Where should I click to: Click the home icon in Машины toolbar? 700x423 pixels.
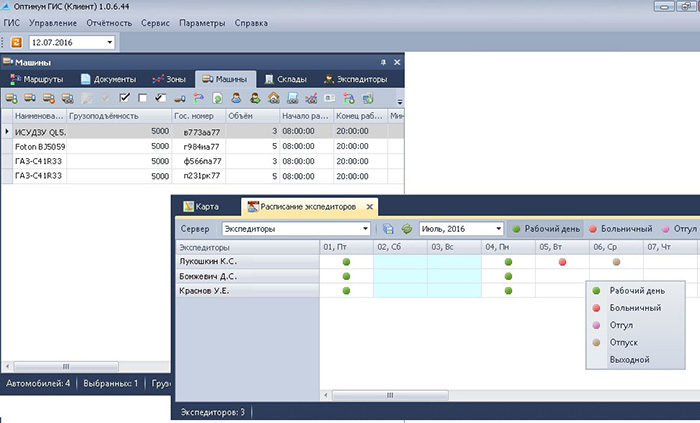(274, 98)
